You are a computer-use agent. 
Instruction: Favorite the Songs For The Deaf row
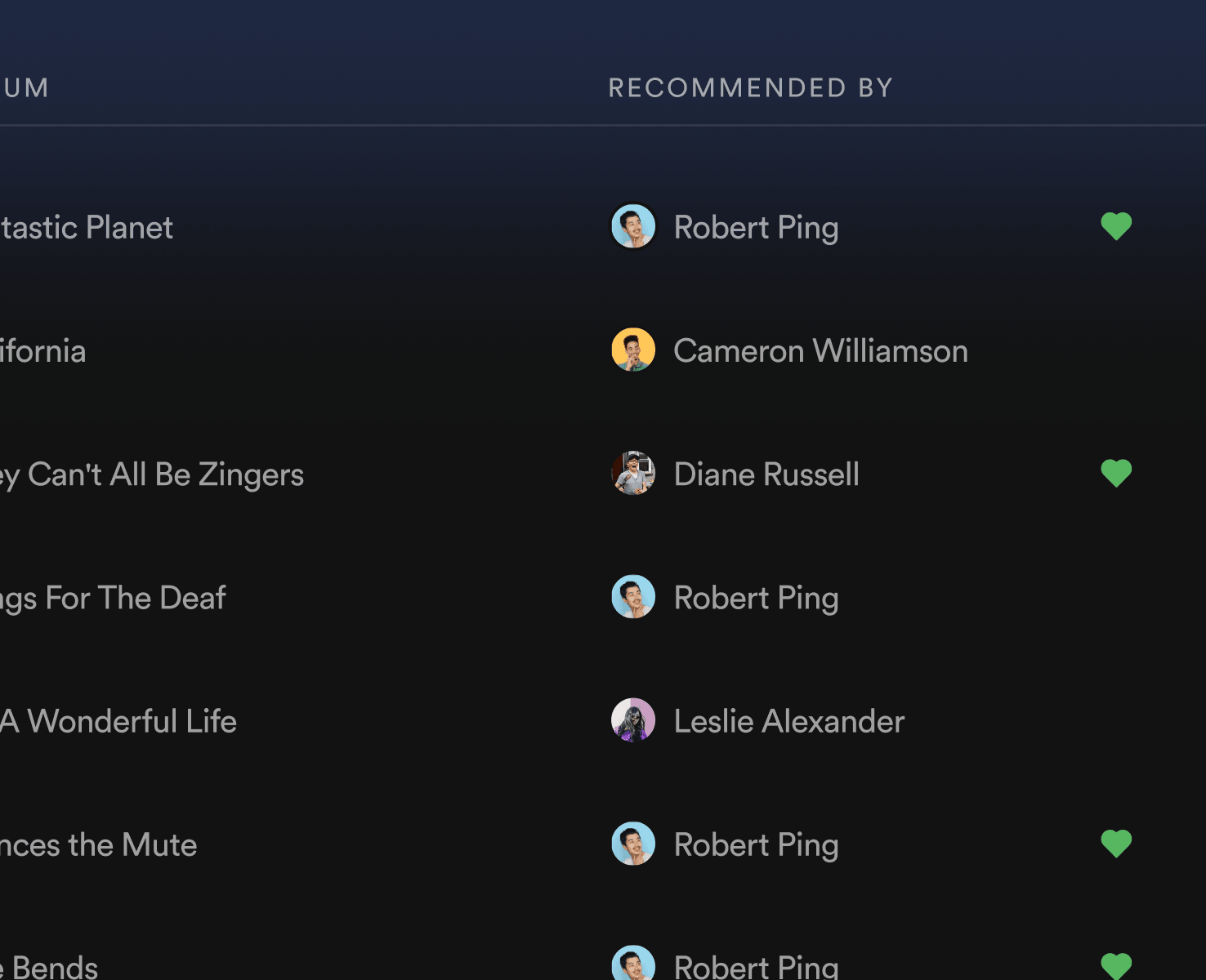click(1117, 596)
